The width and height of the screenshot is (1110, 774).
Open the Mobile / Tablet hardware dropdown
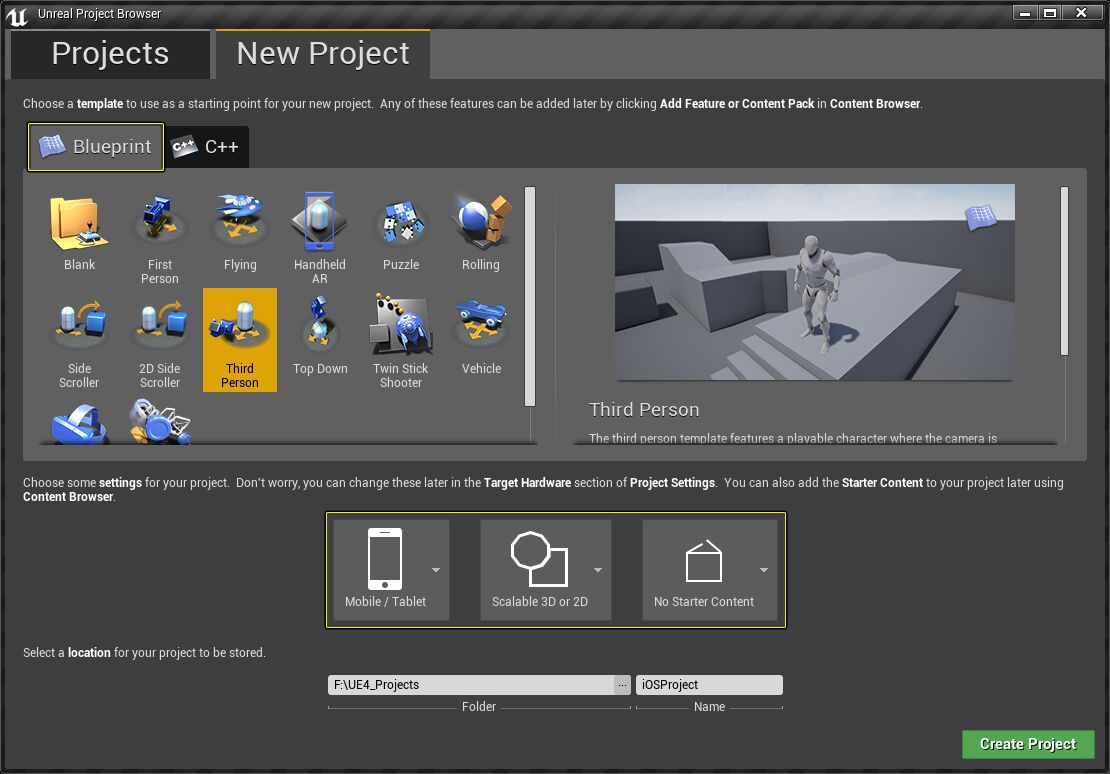pyautogui.click(x=436, y=570)
